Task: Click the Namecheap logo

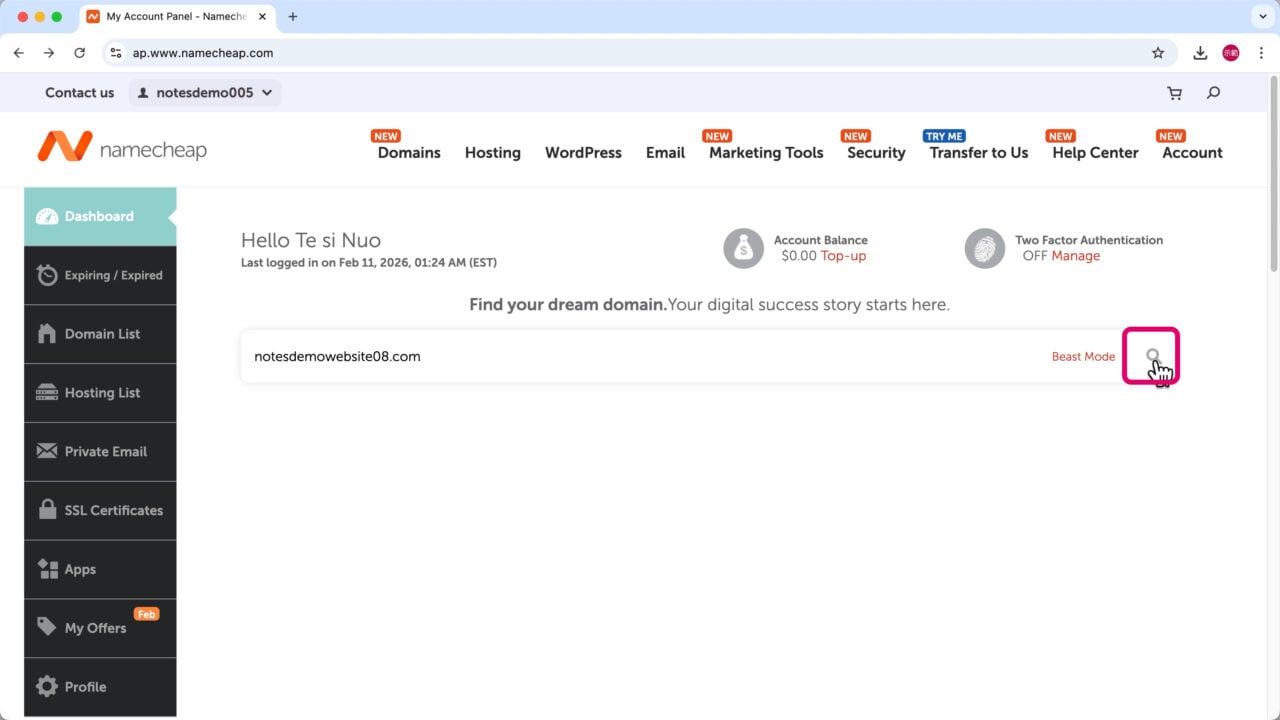Action: pyautogui.click(x=122, y=148)
